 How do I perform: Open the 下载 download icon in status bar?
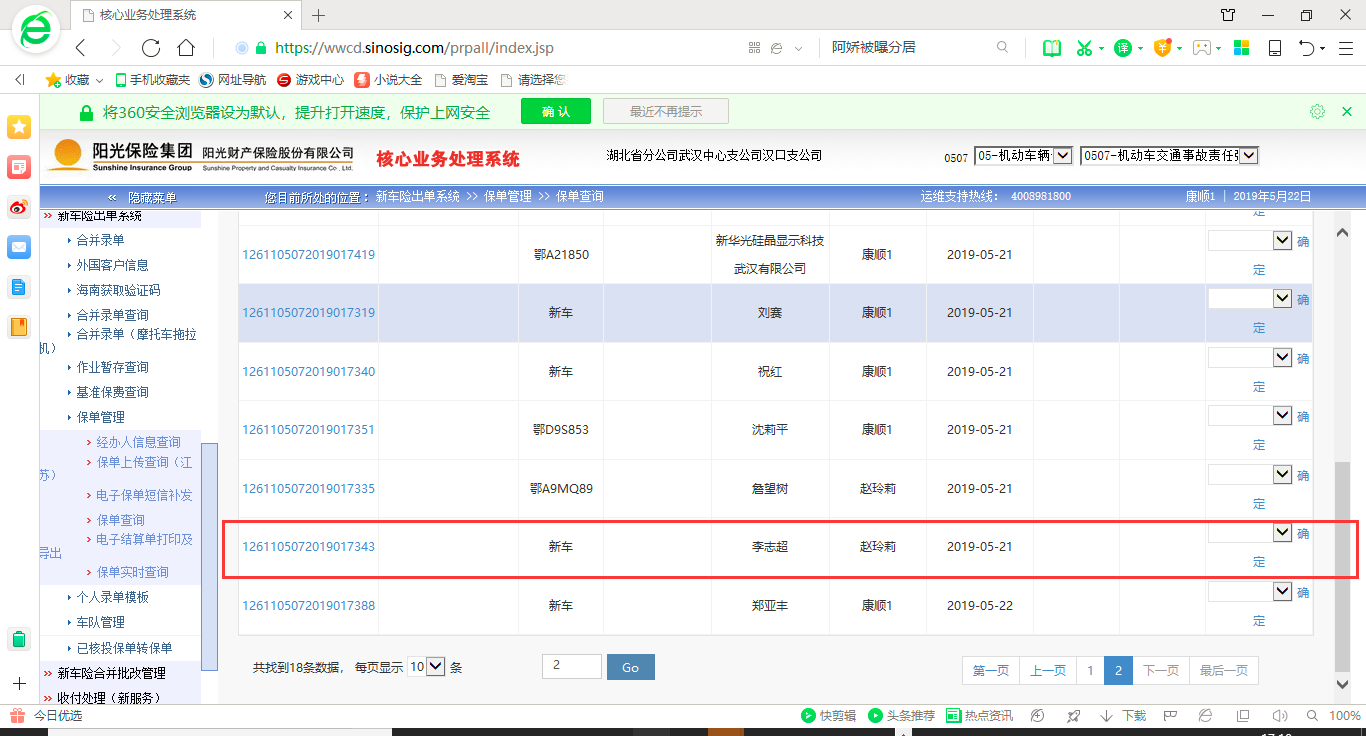tap(1123, 716)
